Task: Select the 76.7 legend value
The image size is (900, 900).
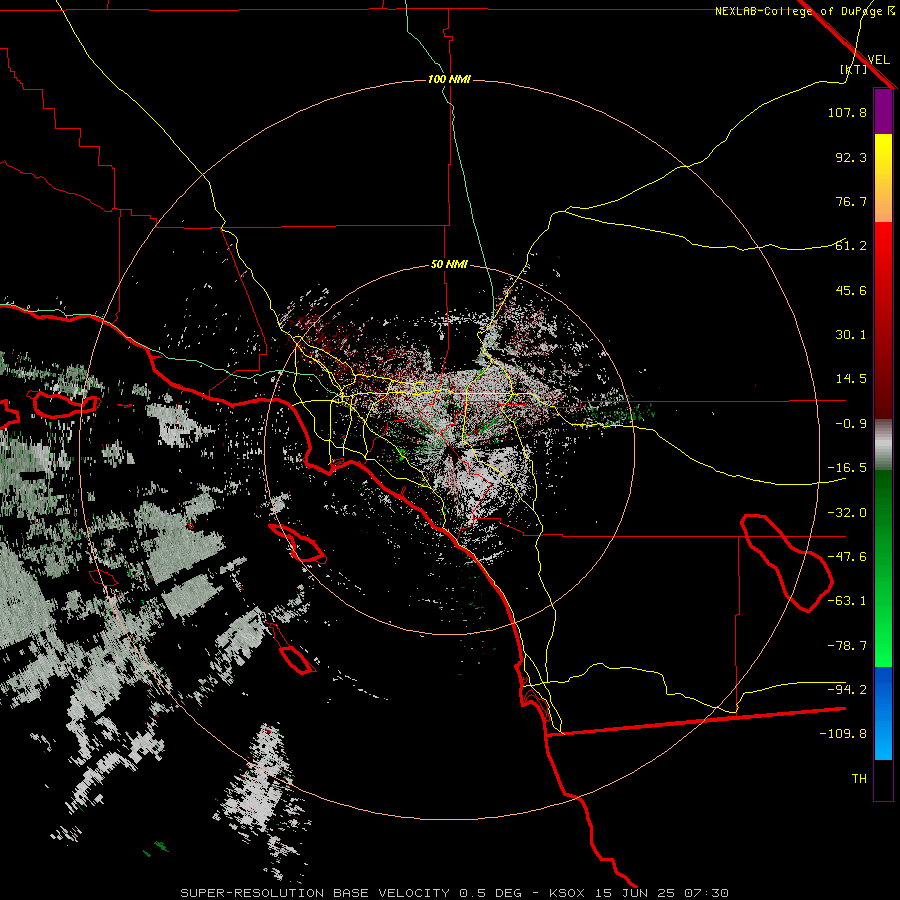Action: point(851,201)
